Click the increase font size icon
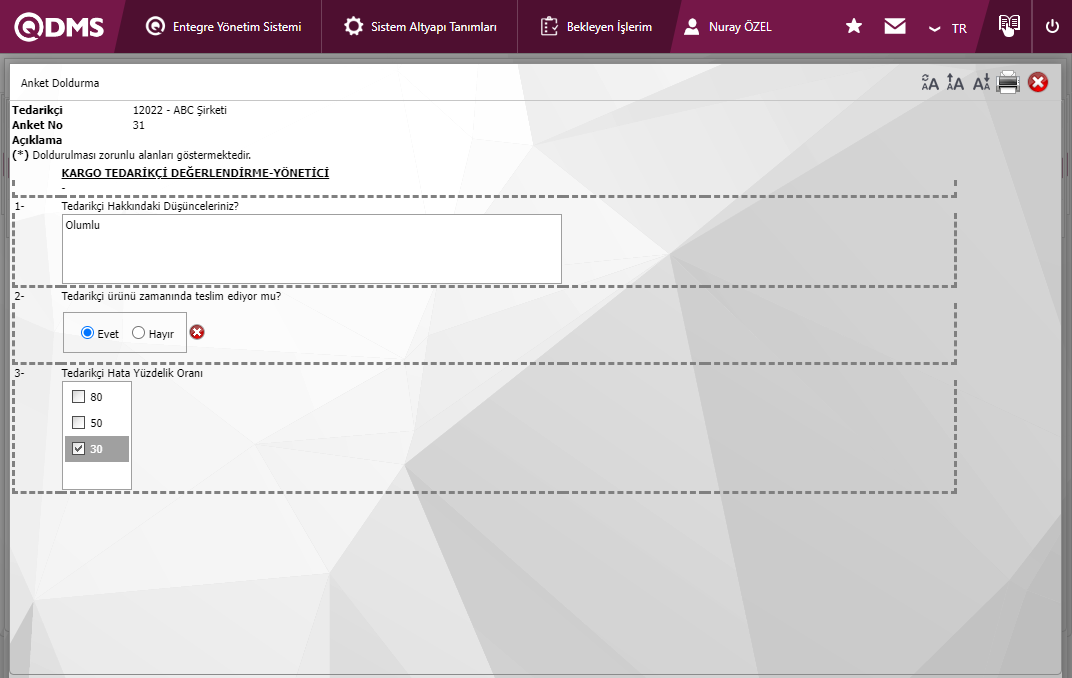 coord(955,83)
